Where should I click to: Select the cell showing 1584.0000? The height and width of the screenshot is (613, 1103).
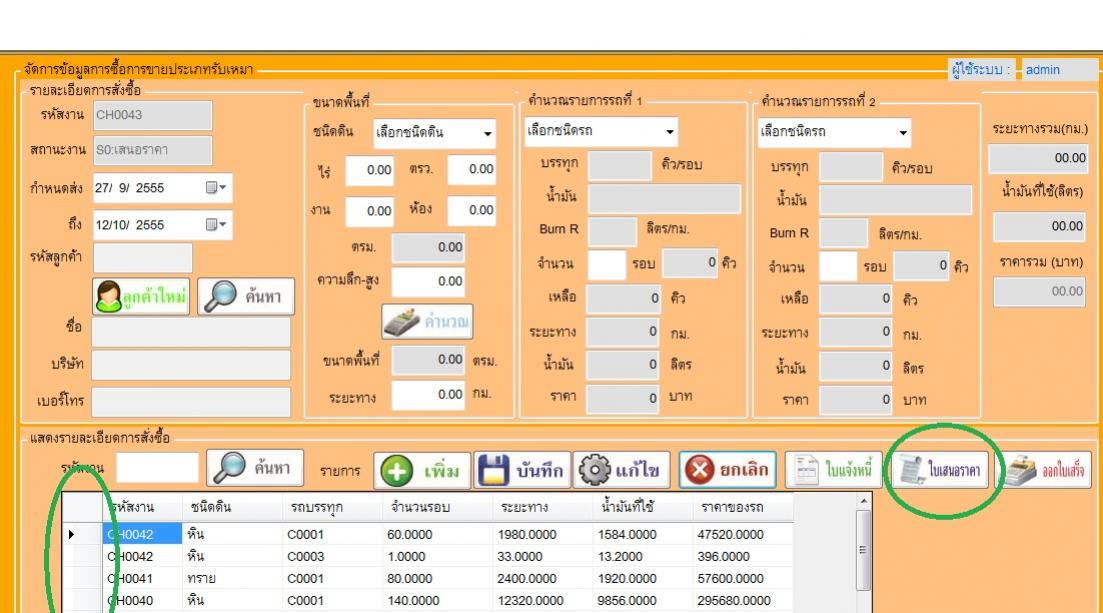coord(642,534)
